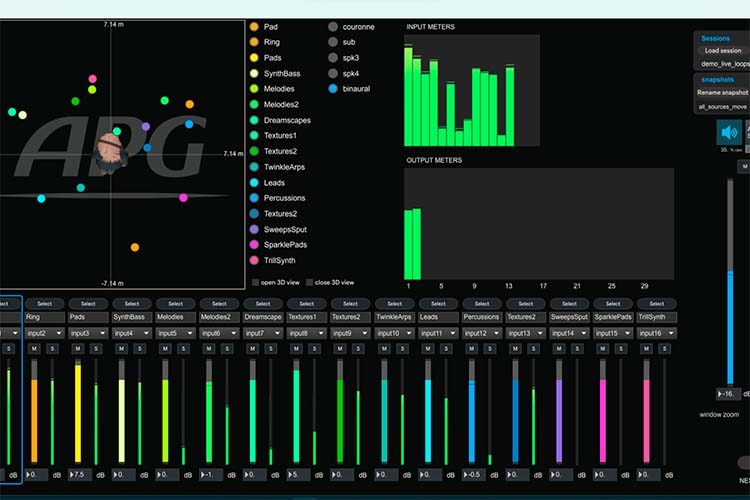Image resolution: width=750 pixels, height=500 pixels.
Task: Select the binaural blue output dot
Action: (333, 89)
